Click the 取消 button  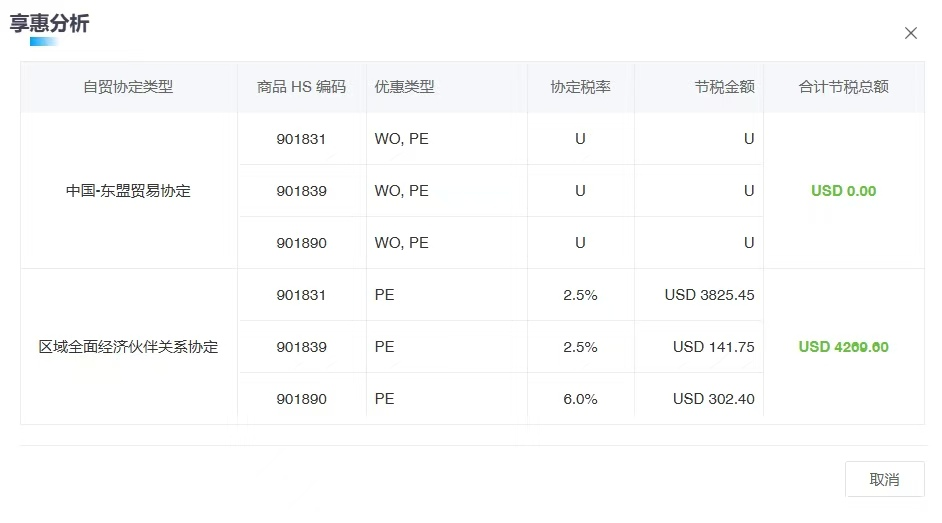tap(884, 479)
